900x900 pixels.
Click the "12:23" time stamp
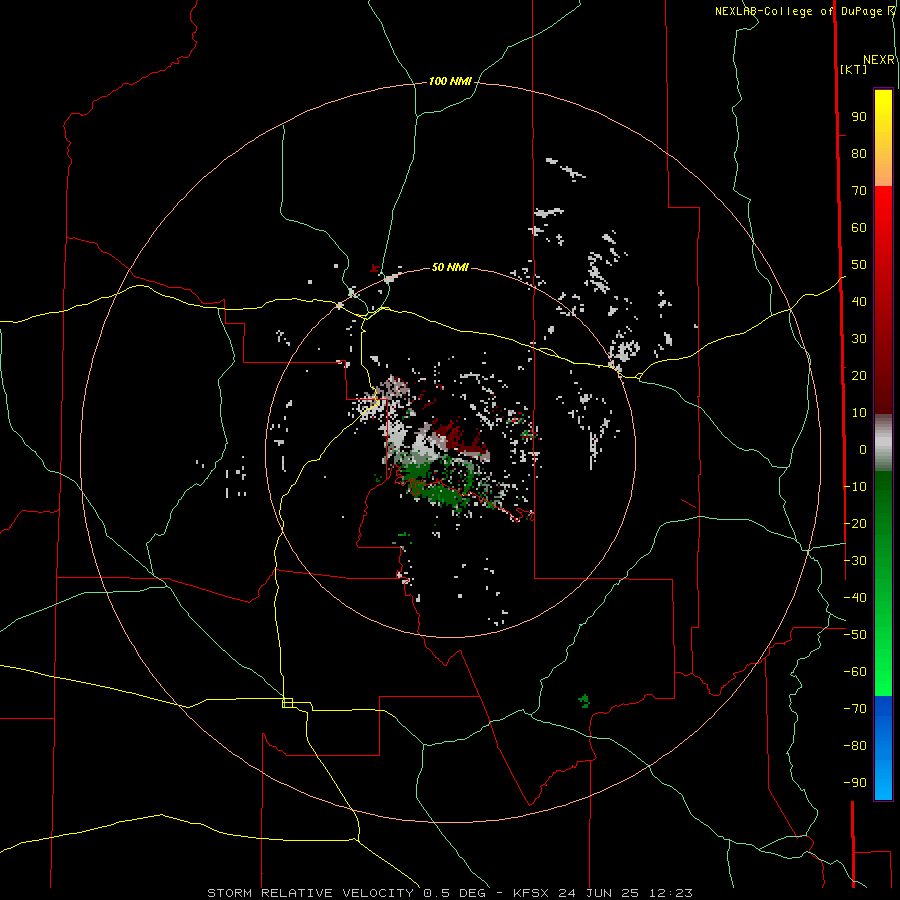coord(671,893)
